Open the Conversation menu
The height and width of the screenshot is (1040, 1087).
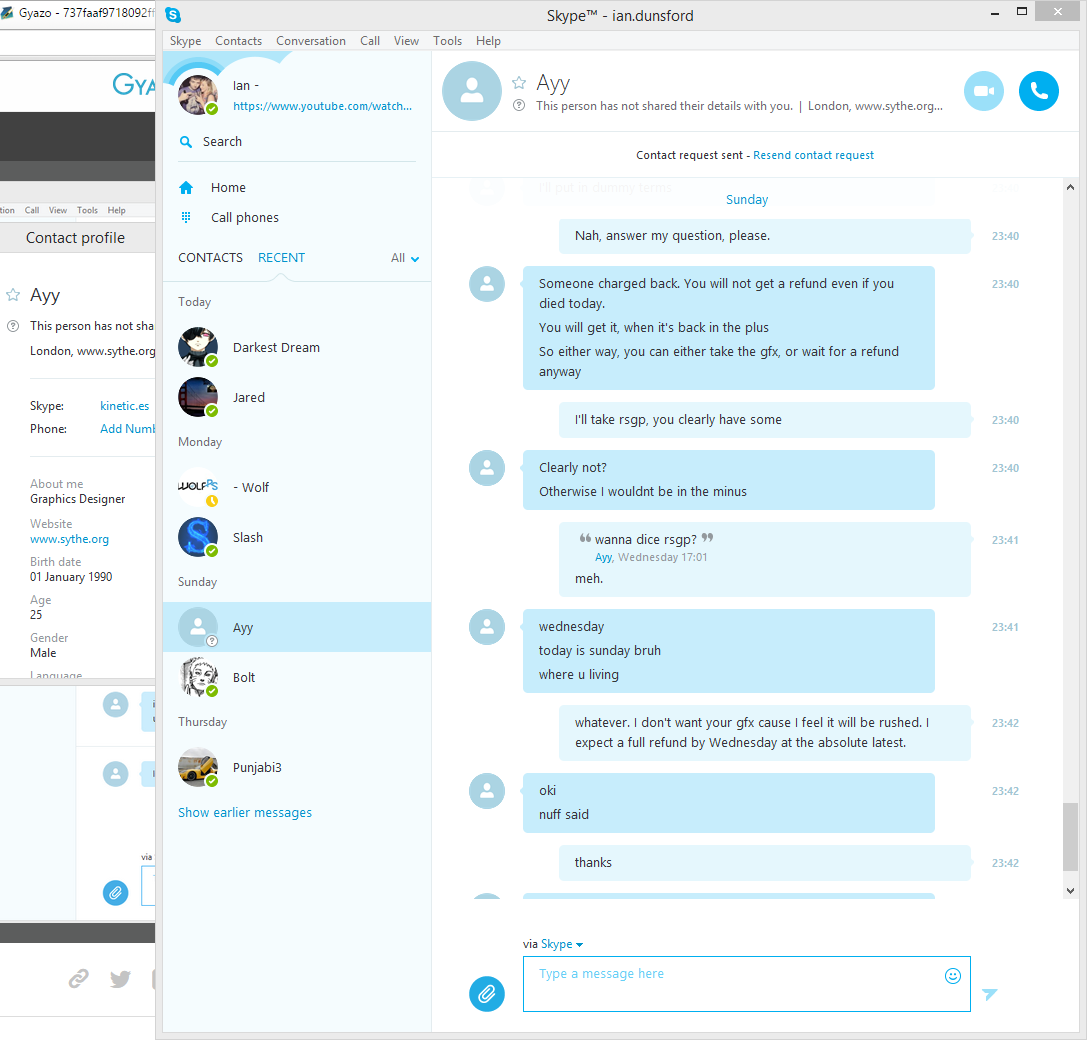tap(311, 41)
